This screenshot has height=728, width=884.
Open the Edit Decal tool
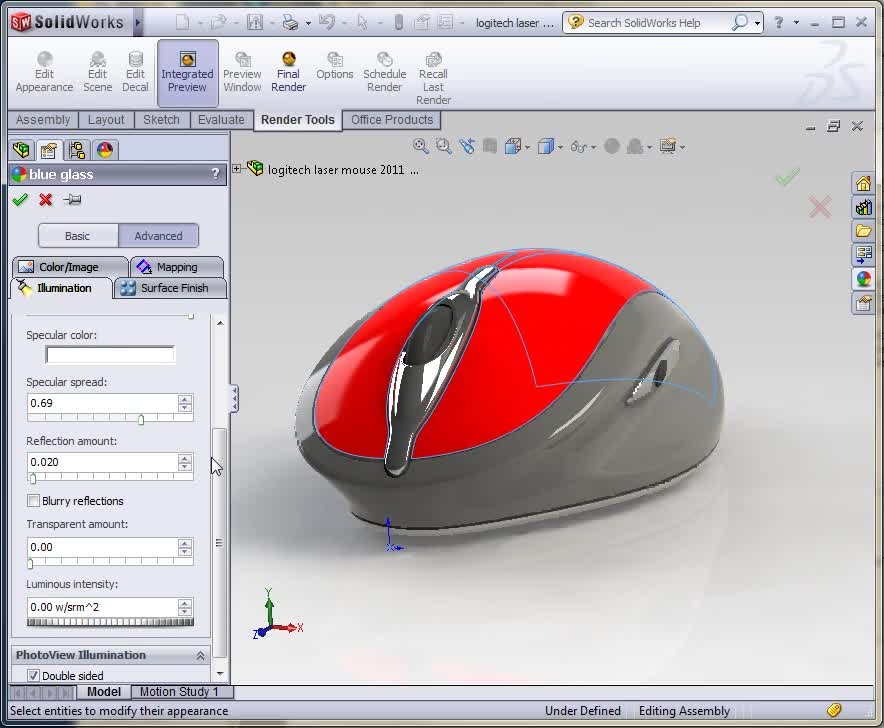[135, 72]
